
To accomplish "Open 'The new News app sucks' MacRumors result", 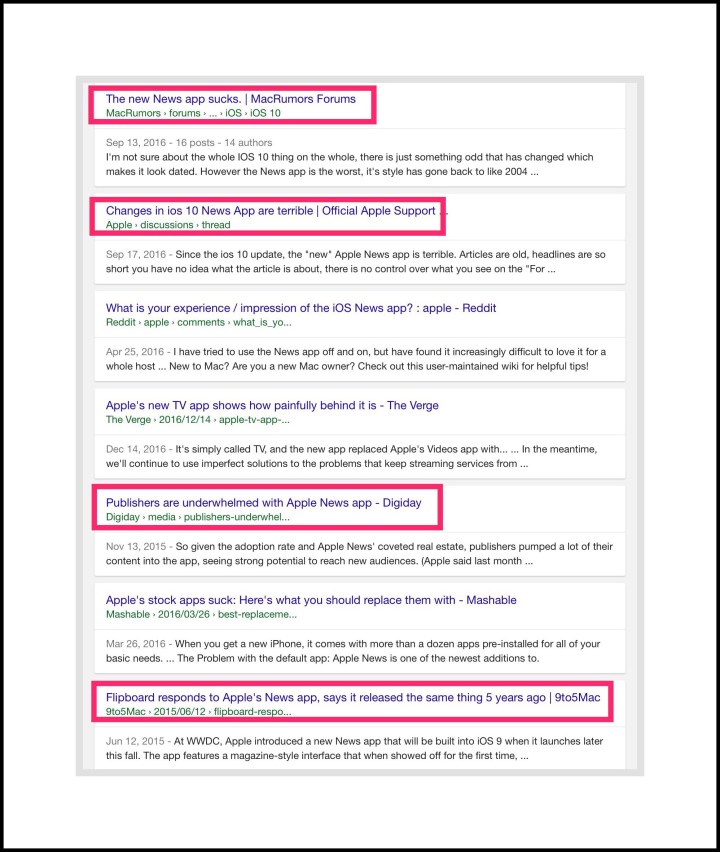I will point(230,99).
